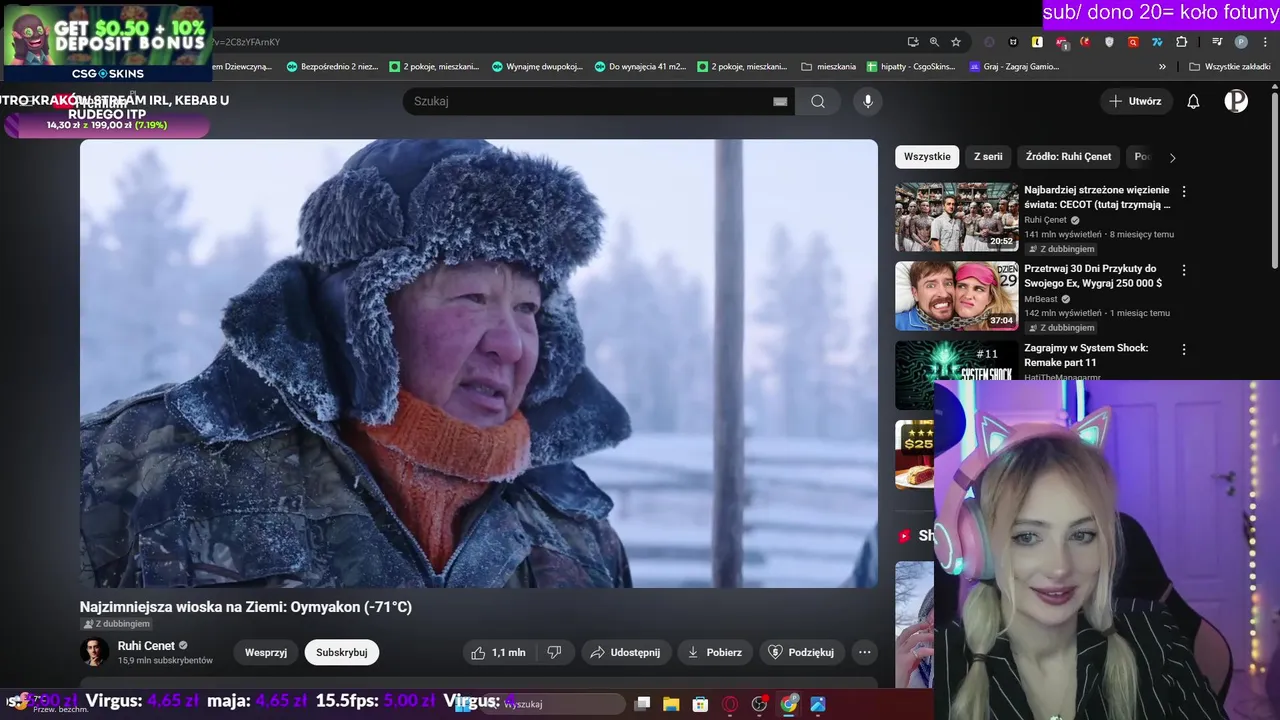The image size is (1280, 720).
Task: Open the MrBeast channel name link
Action: click(x=1041, y=299)
